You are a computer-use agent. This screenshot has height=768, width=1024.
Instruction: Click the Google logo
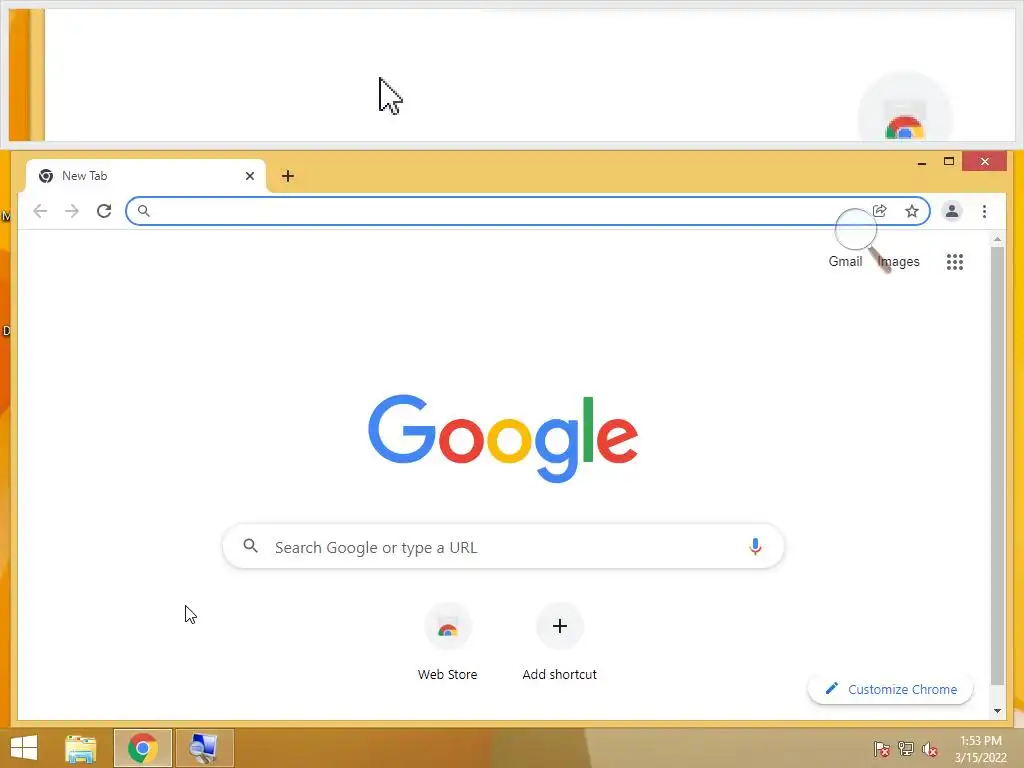503,438
